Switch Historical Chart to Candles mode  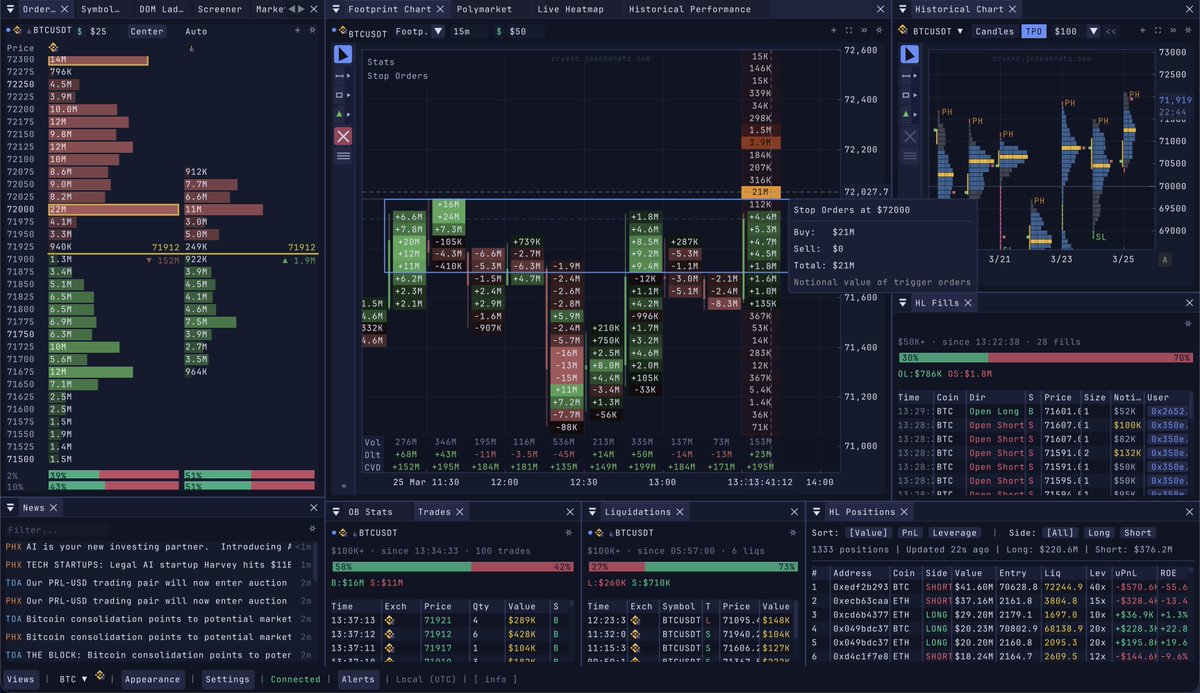click(994, 31)
